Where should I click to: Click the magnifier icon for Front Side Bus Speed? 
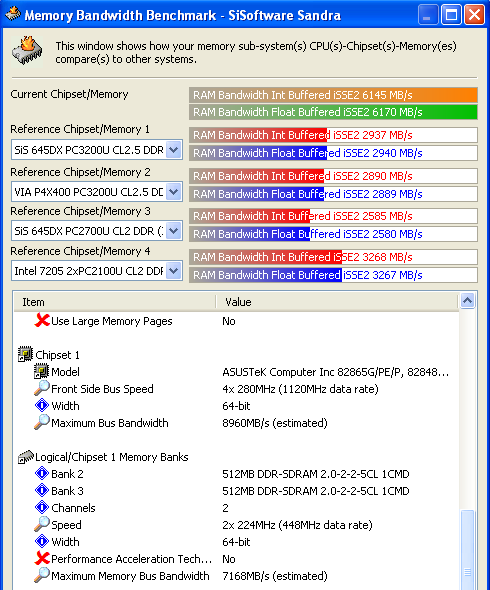pyautogui.click(x=41, y=388)
